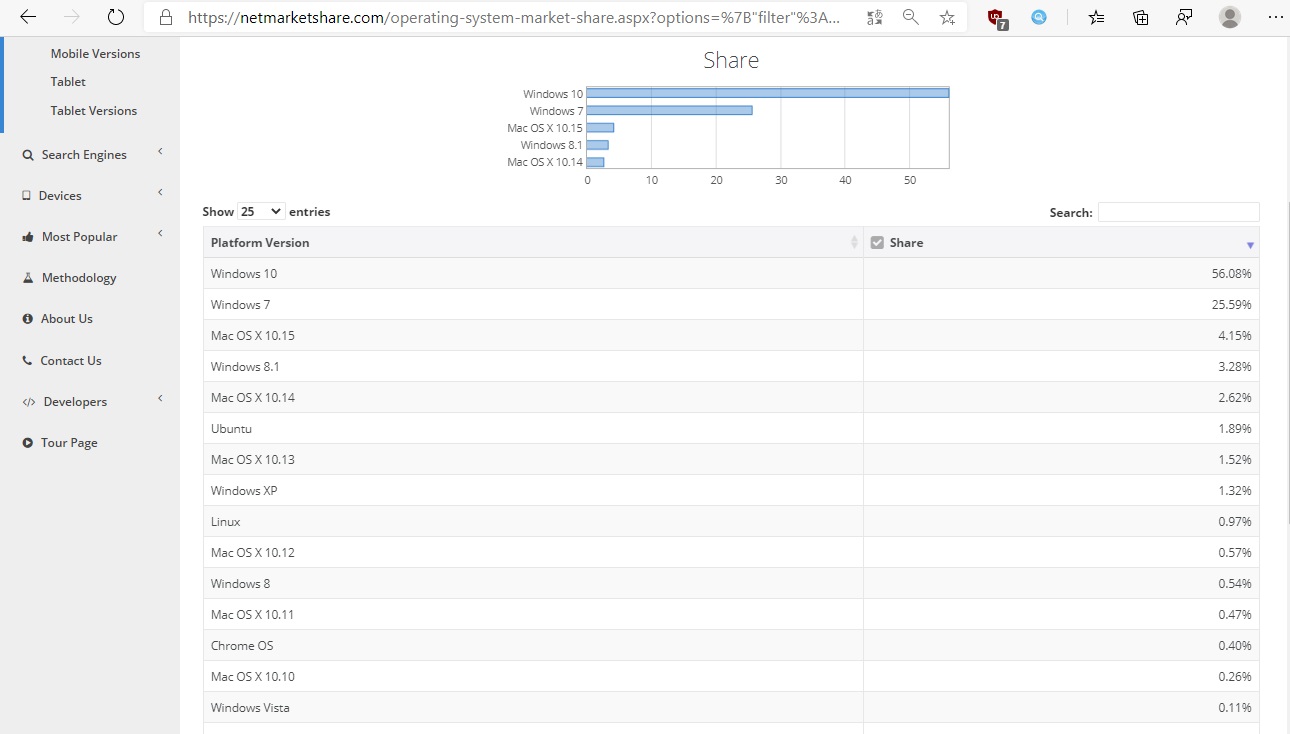Screen dimensions: 1290x734
Task: Click the Most Popular thumbs-up icon
Action: coord(28,237)
